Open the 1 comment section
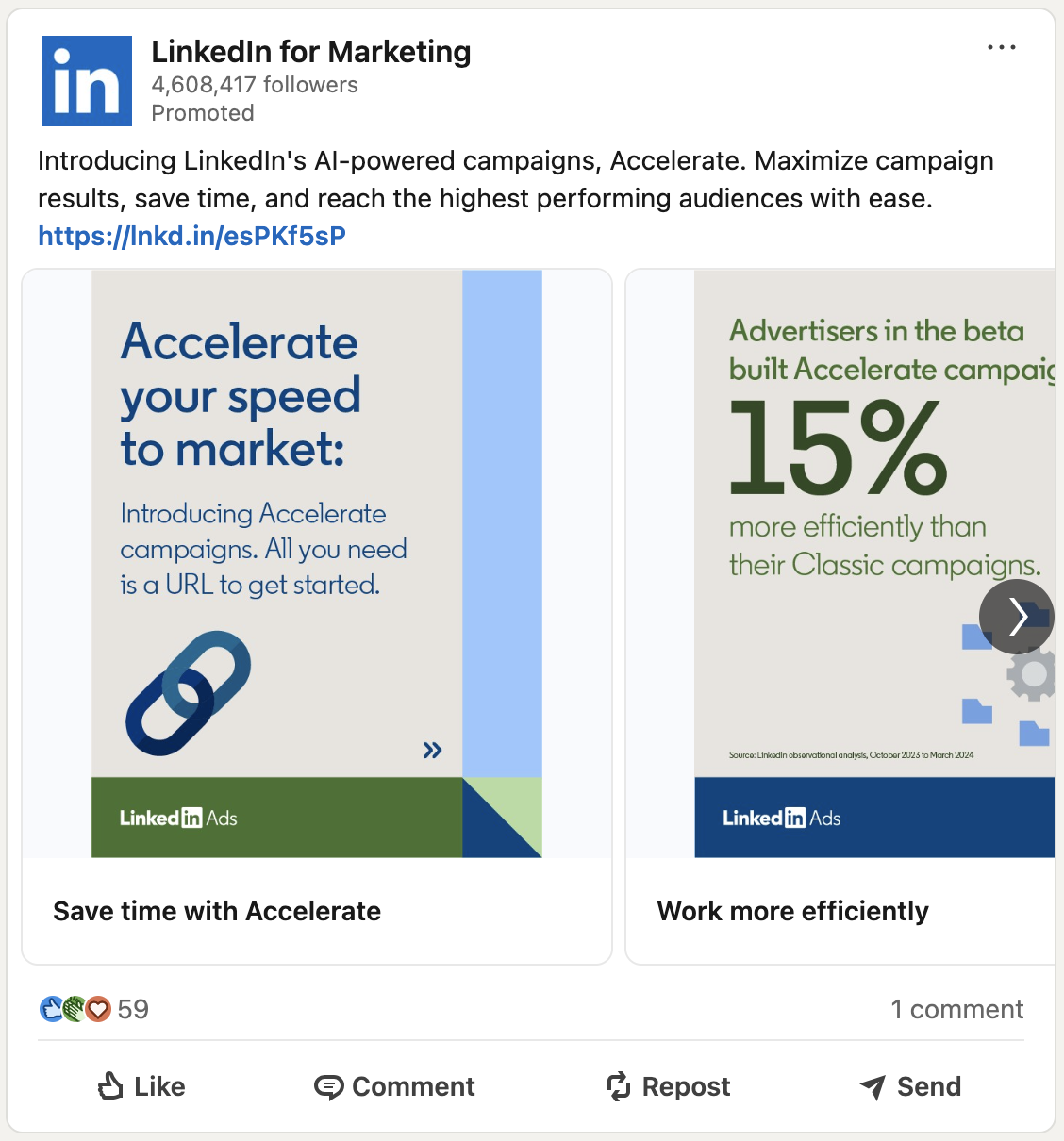This screenshot has height=1141, width=1064. [957, 1008]
